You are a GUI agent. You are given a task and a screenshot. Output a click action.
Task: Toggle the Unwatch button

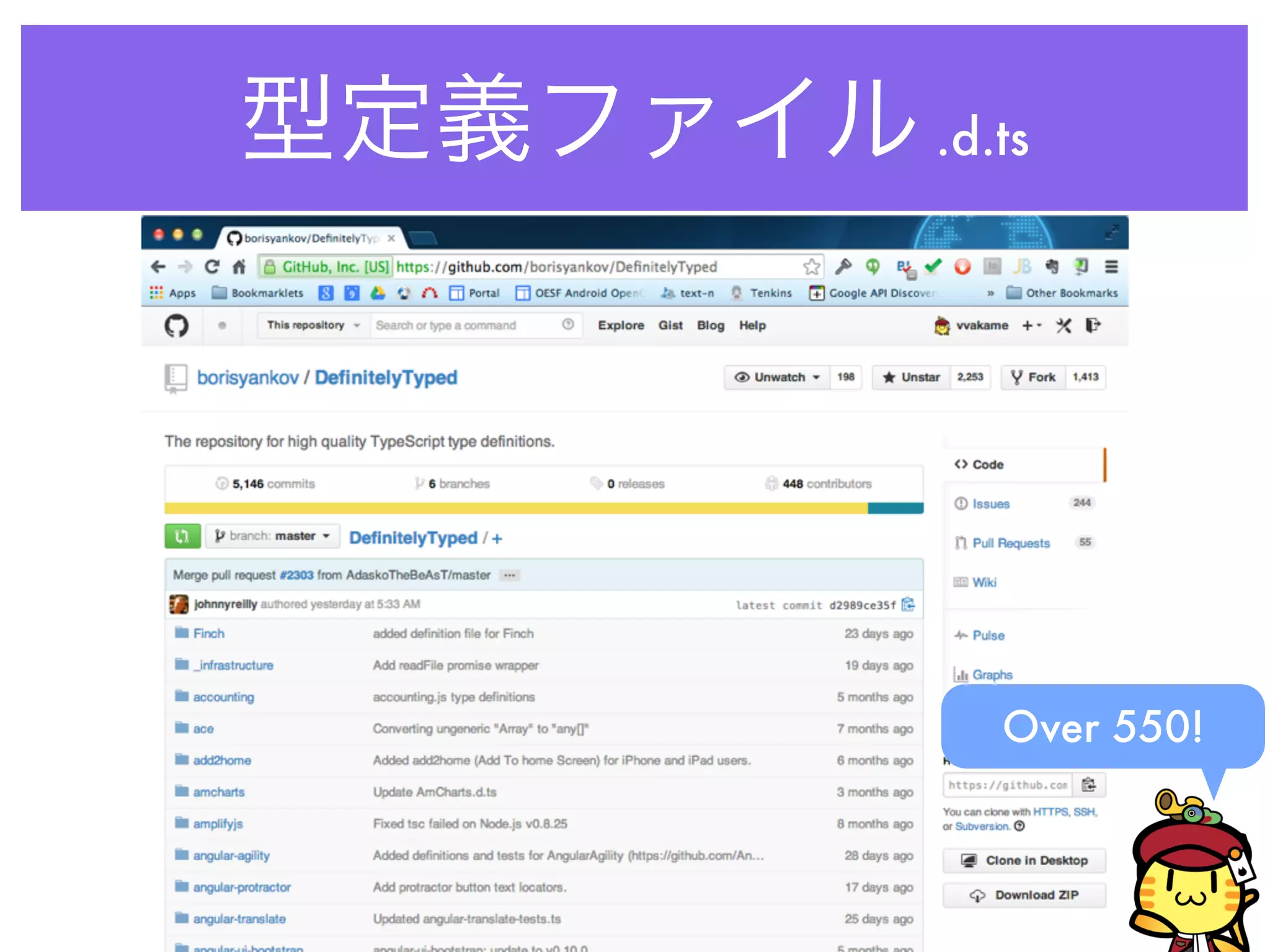[x=777, y=377]
